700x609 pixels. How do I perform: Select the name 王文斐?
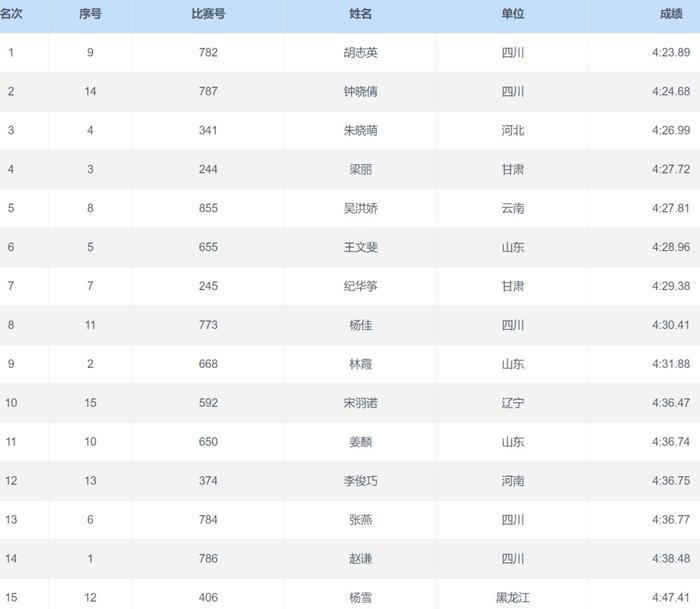[360, 247]
